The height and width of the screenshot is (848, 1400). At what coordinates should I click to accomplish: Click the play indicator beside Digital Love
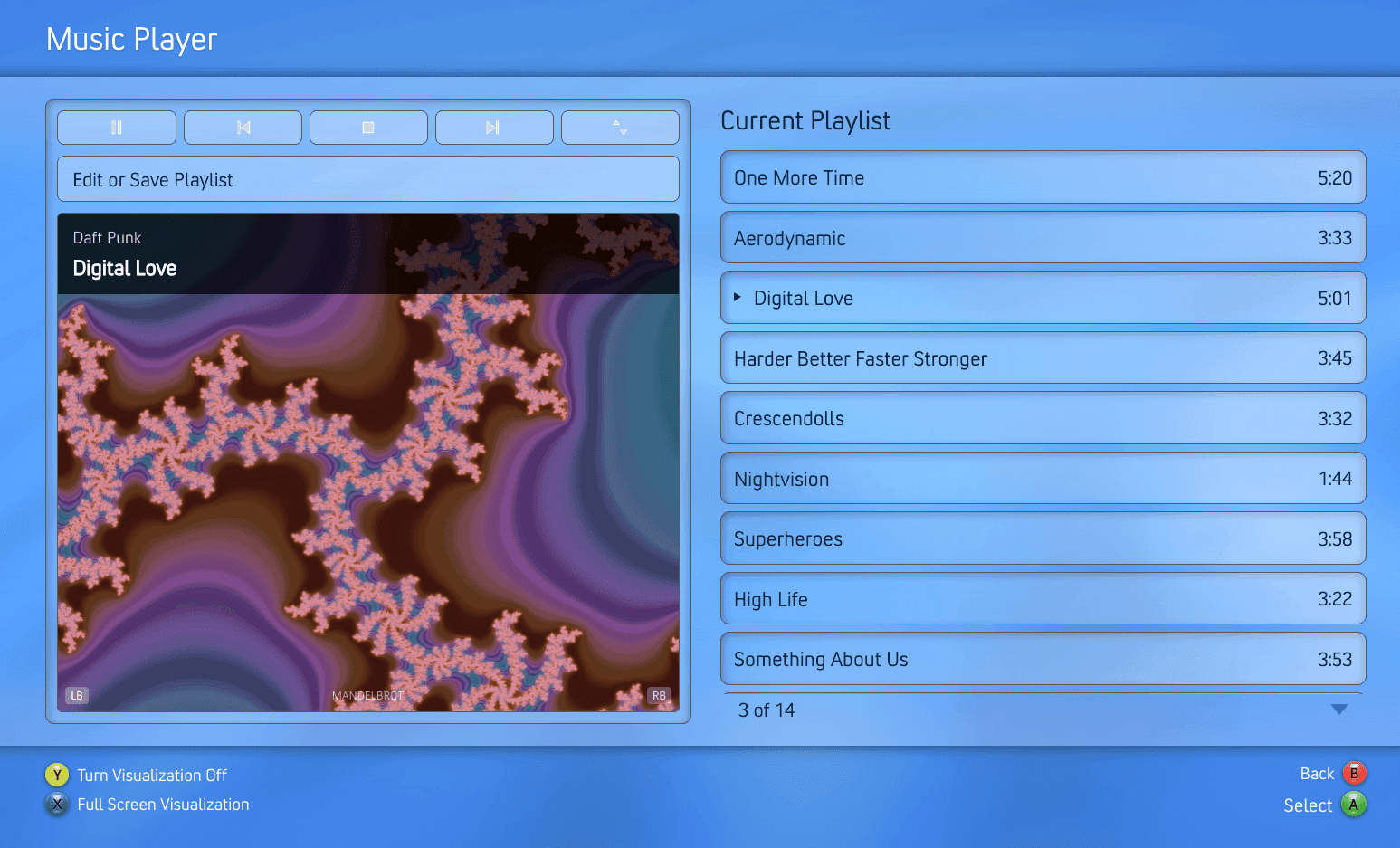coord(738,297)
